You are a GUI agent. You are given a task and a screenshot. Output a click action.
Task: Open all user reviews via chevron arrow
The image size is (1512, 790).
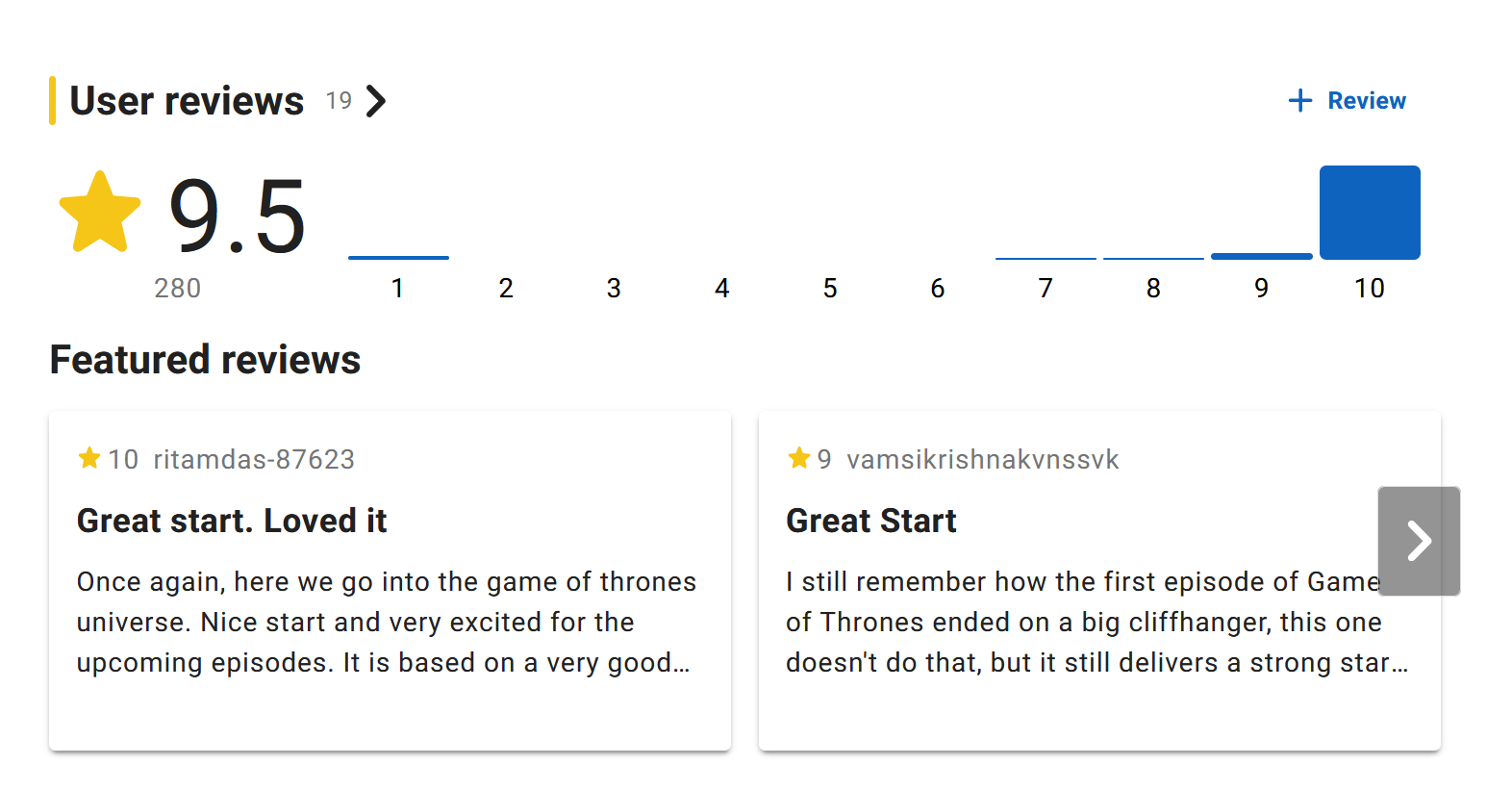tap(376, 101)
